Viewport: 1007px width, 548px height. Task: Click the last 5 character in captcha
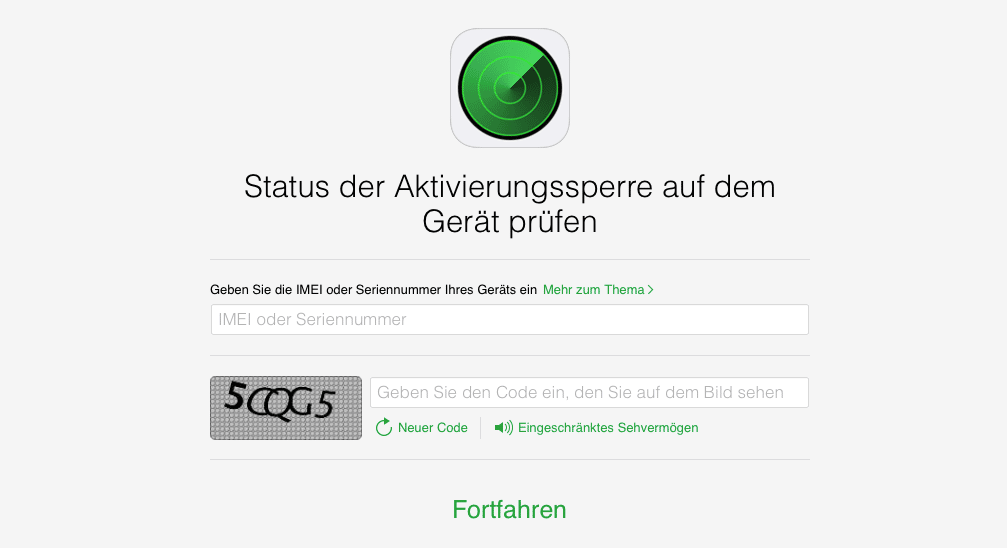[325, 404]
